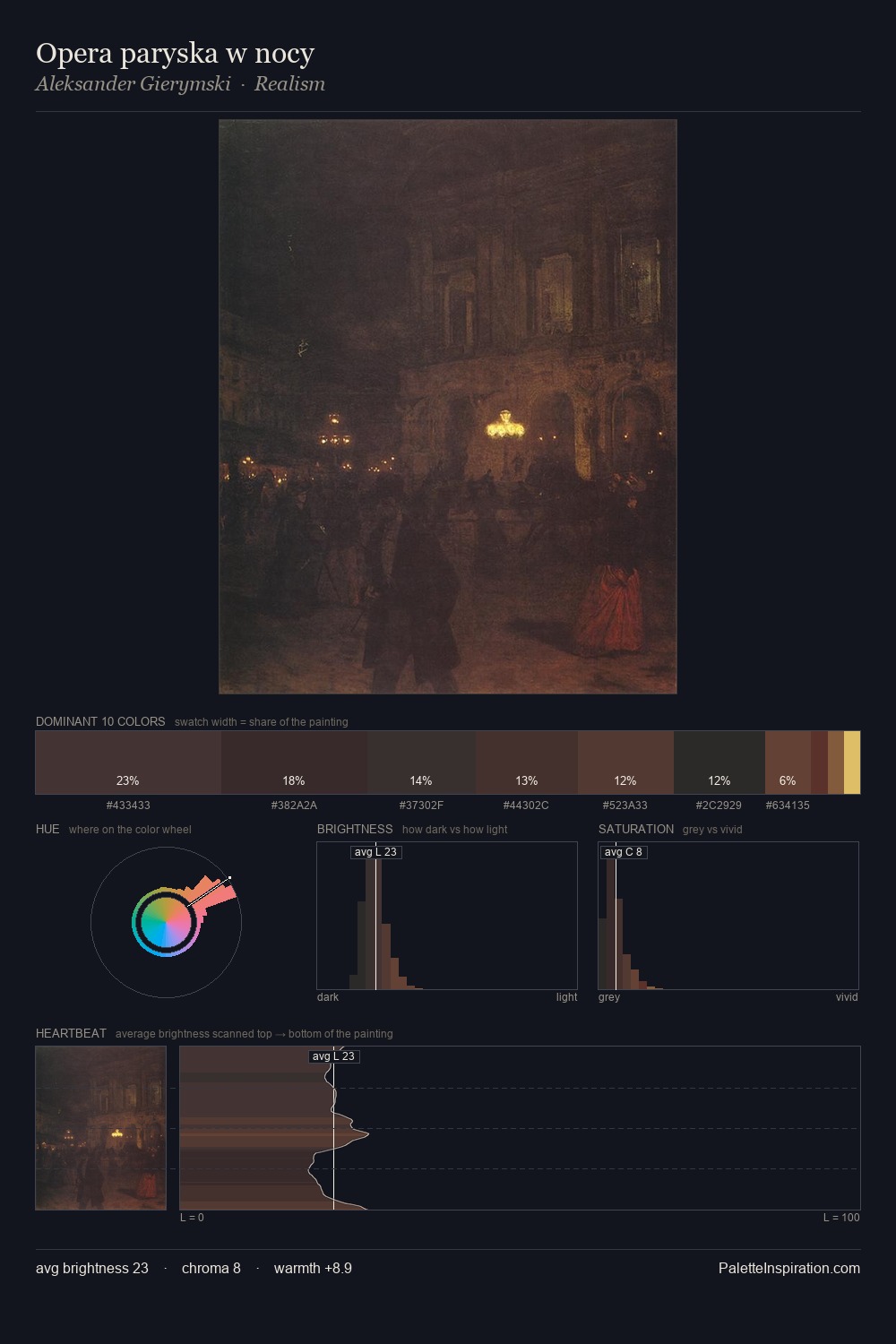This screenshot has height=1344, width=896.
Task: Open the PaletteInspiration.com link
Action: (789, 1268)
